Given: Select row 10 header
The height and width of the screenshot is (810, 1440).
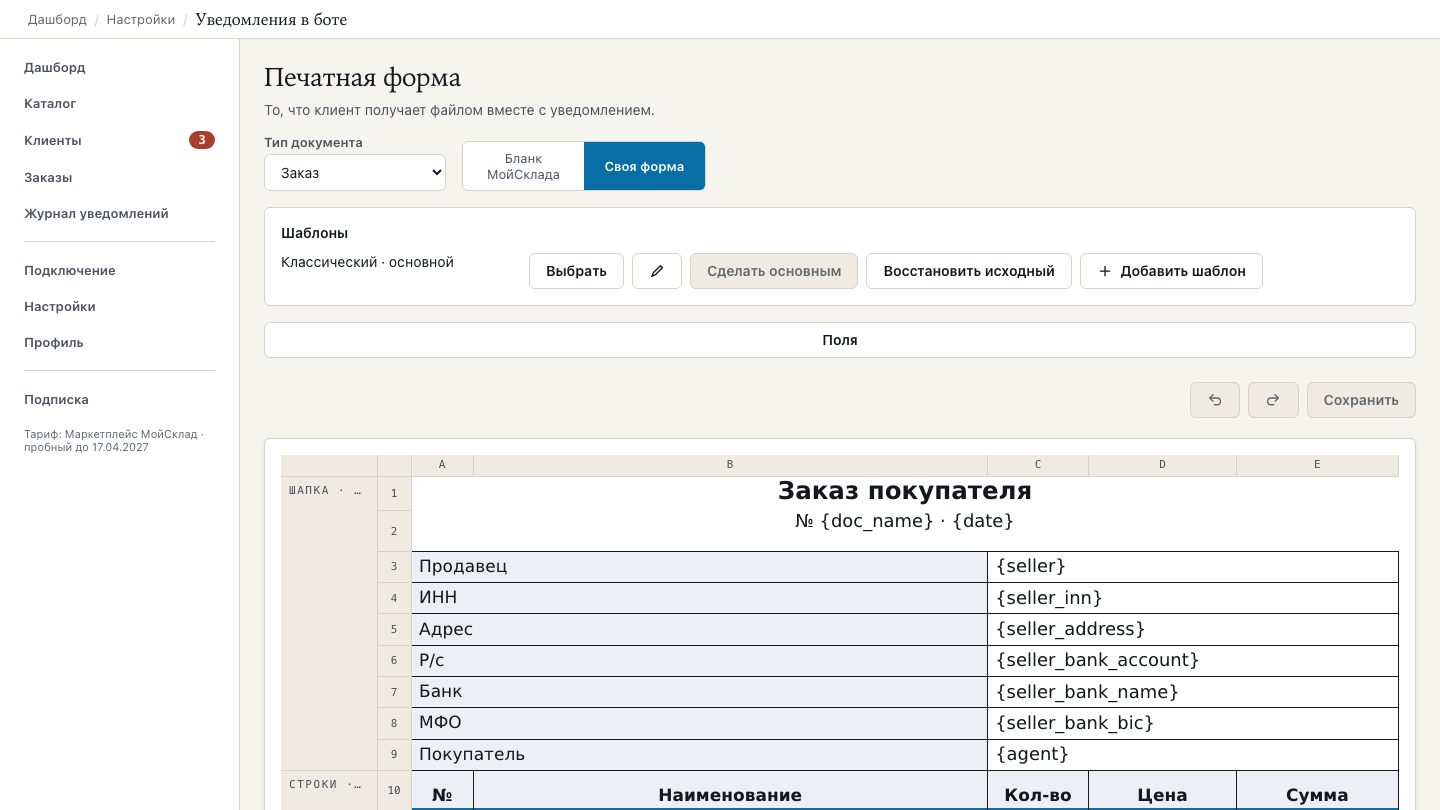Looking at the screenshot, I should coord(394,790).
